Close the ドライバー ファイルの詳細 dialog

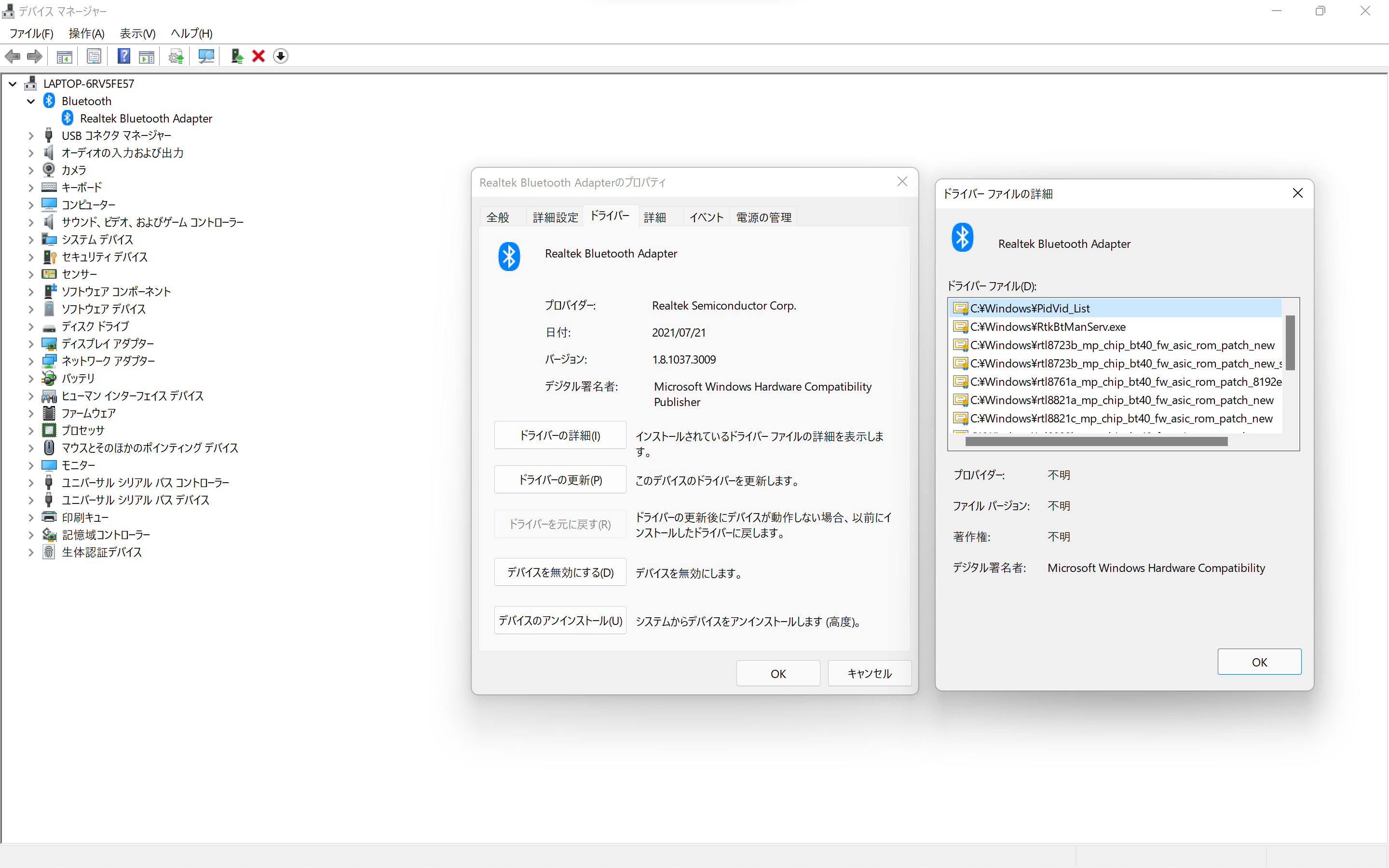pyautogui.click(x=1297, y=193)
